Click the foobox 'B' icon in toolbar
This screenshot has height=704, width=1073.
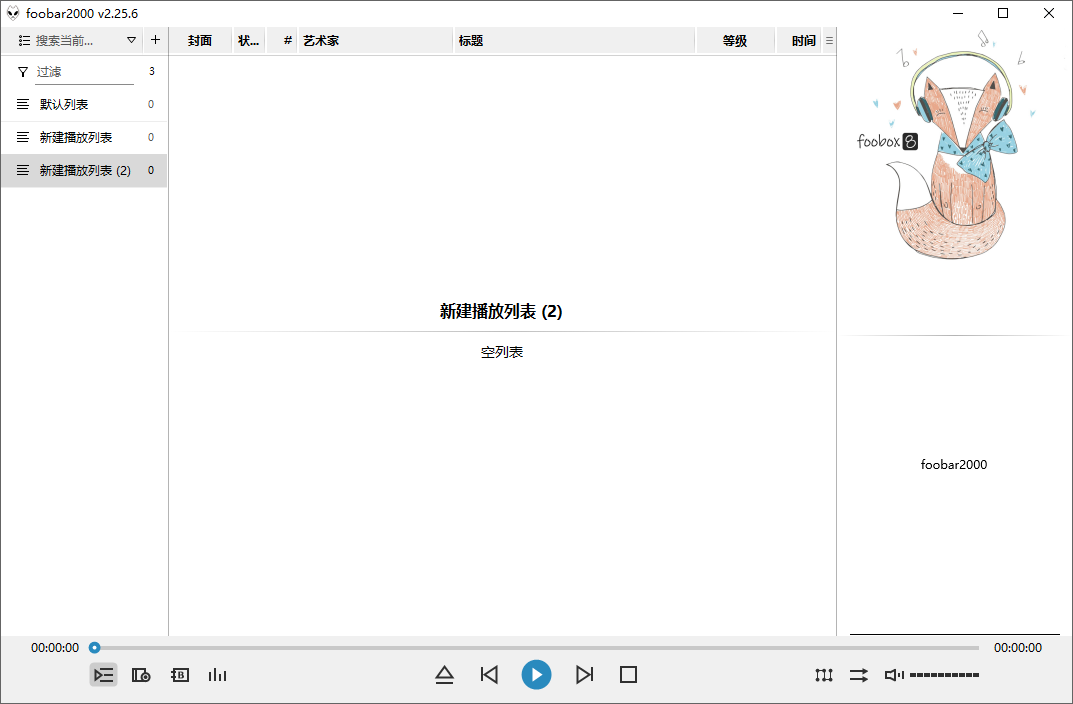click(179, 675)
